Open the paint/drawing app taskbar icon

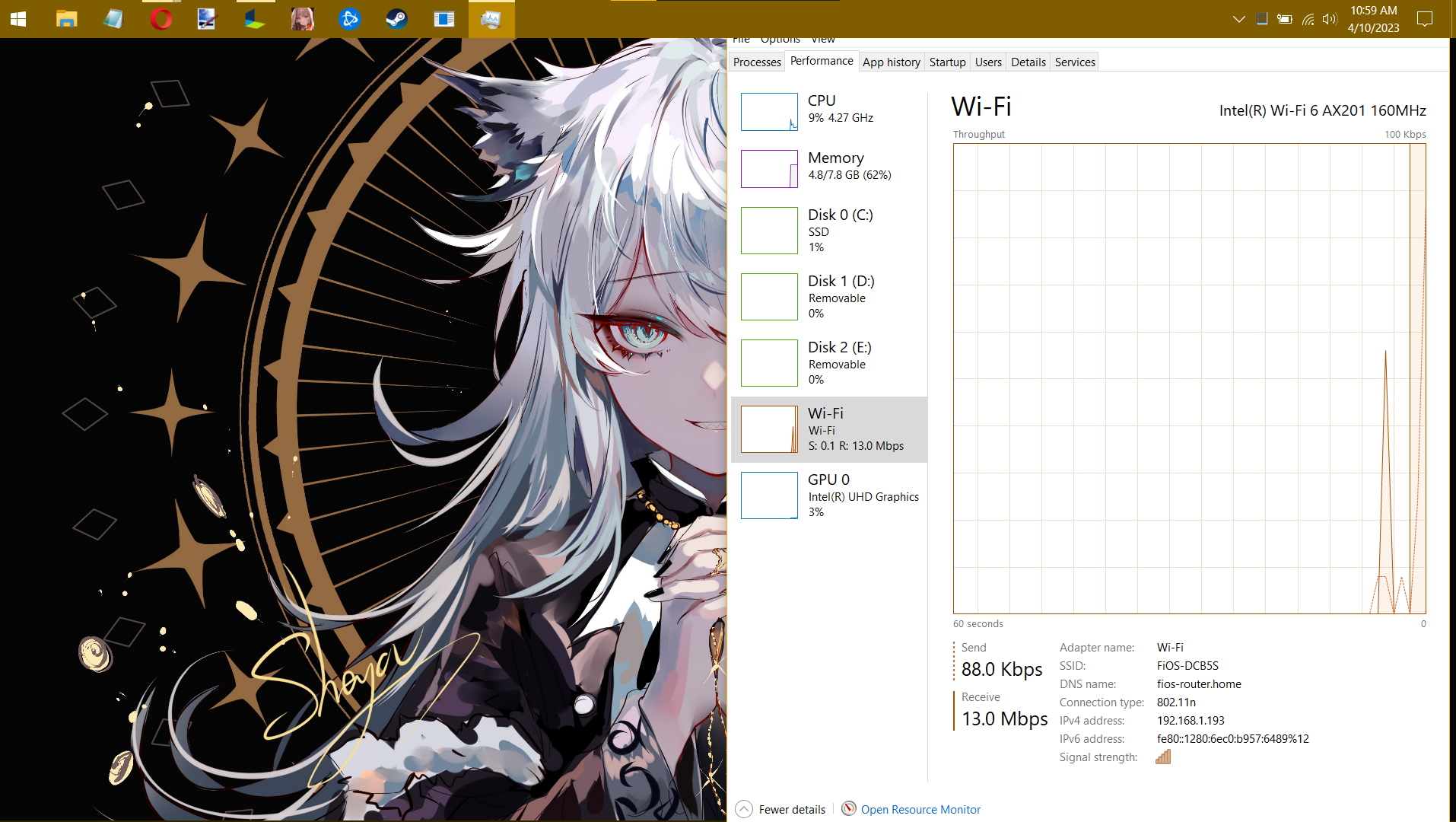click(x=207, y=19)
